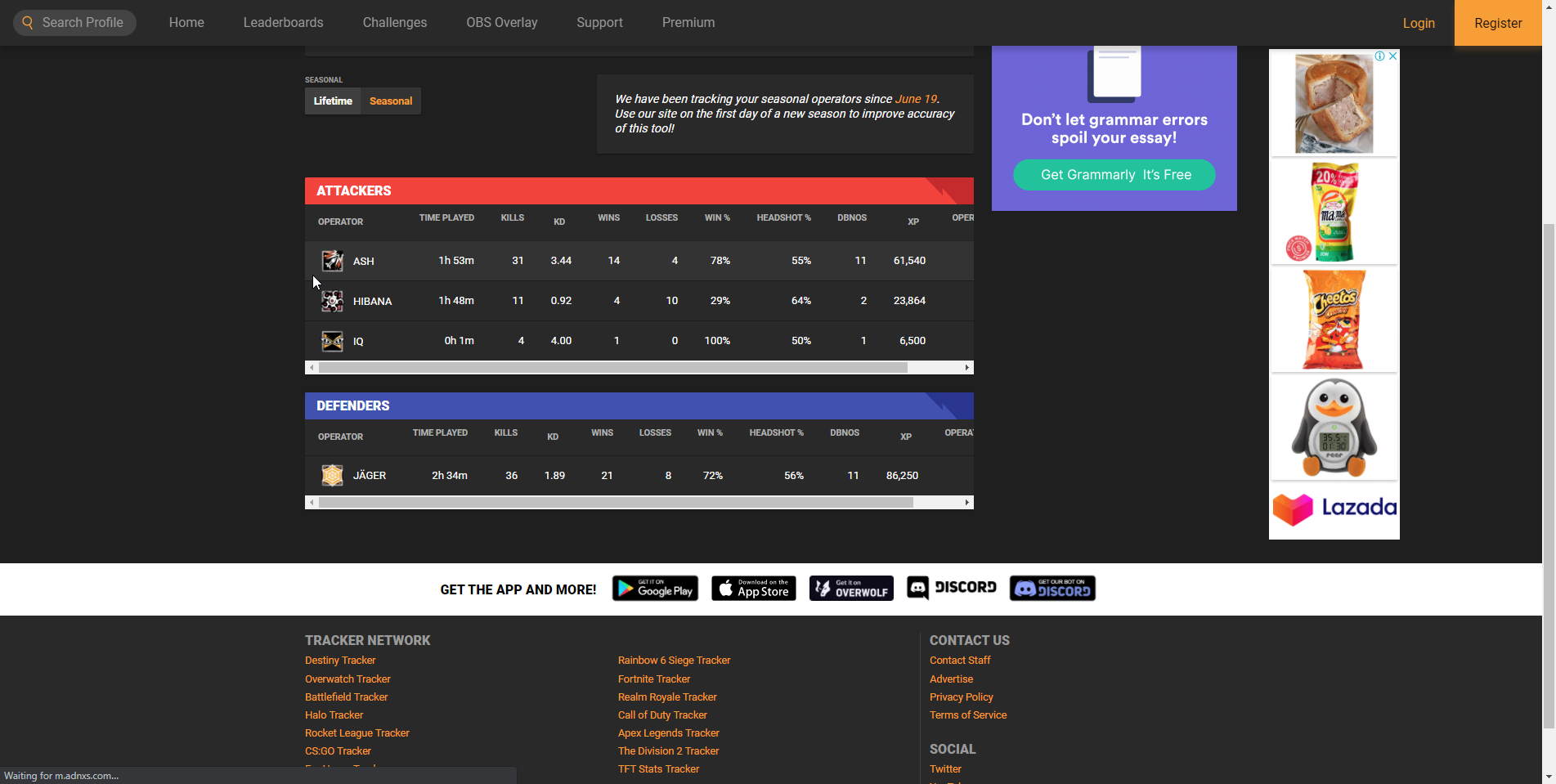The image size is (1556, 784).
Task: Open the Overwolf app badge
Action: 851,589
